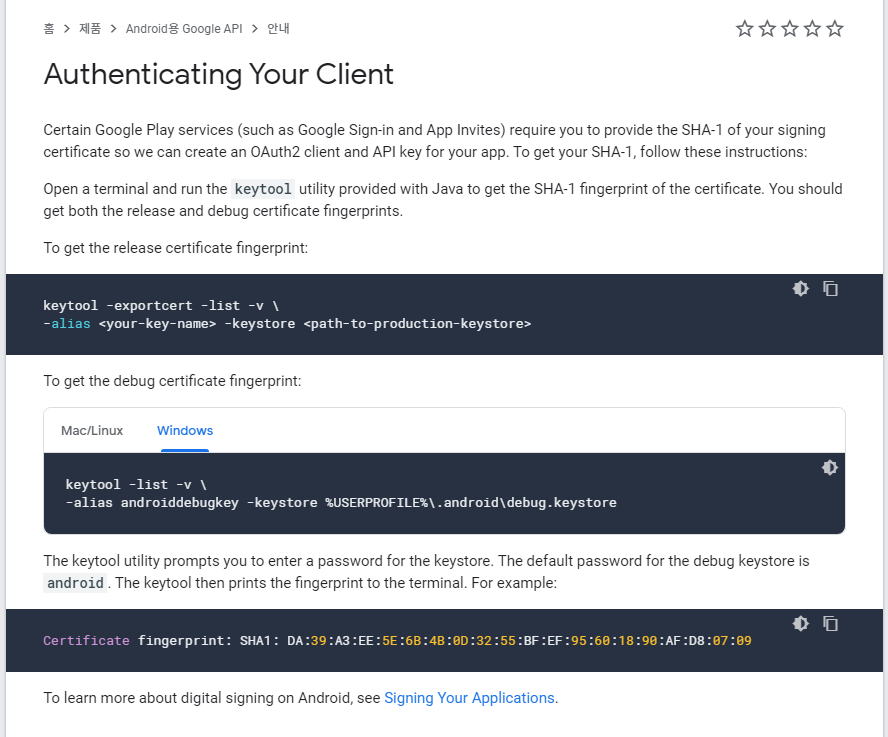Toggle dark theme on fingerprint example block
This screenshot has width=888, height=737.
click(x=800, y=623)
